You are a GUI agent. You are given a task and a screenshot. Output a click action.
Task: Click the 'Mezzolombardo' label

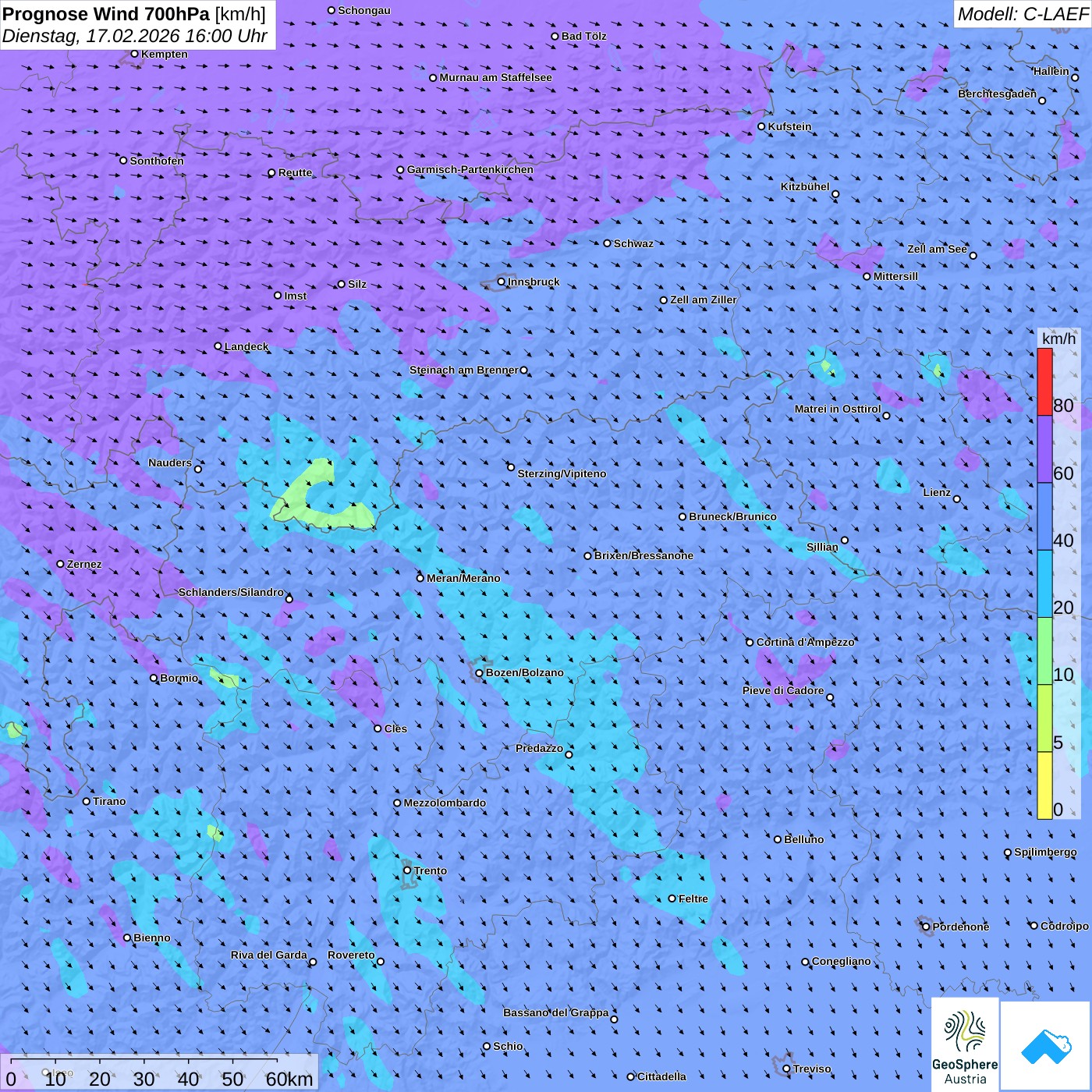point(445,803)
